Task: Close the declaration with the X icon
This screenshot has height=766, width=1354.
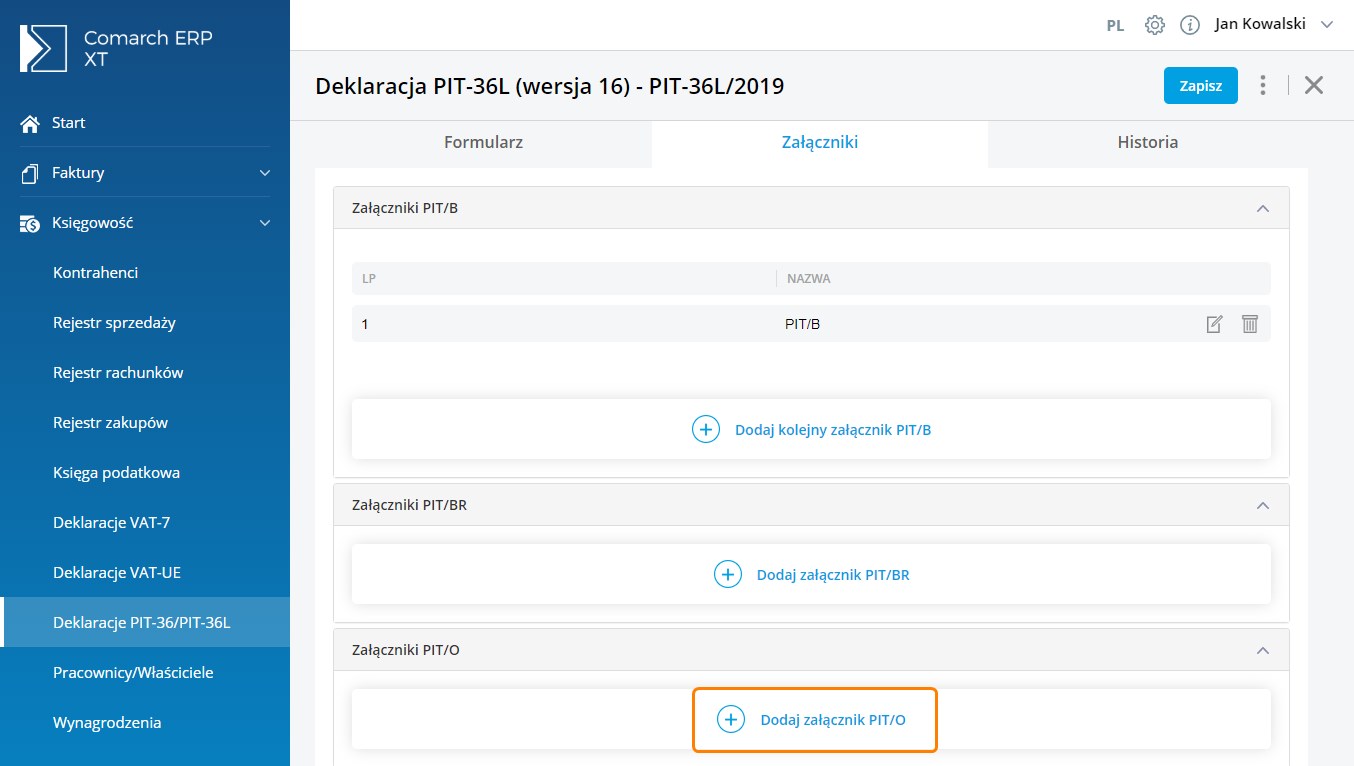Action: 1314,85
